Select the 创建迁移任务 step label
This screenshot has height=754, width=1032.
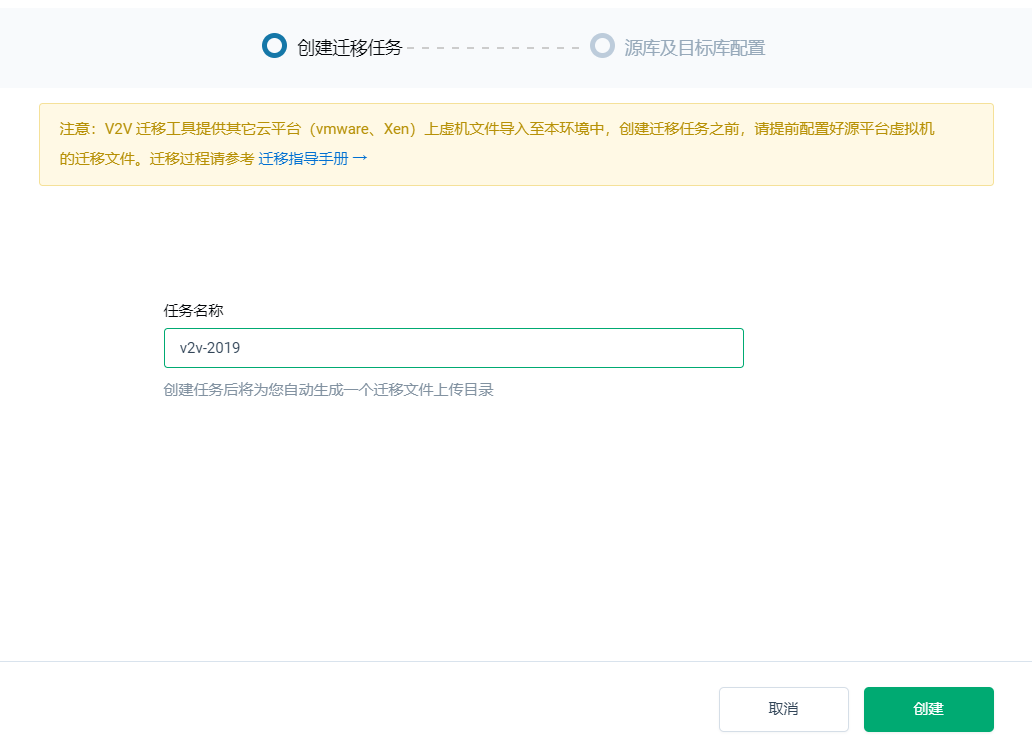tap(349, 47)
